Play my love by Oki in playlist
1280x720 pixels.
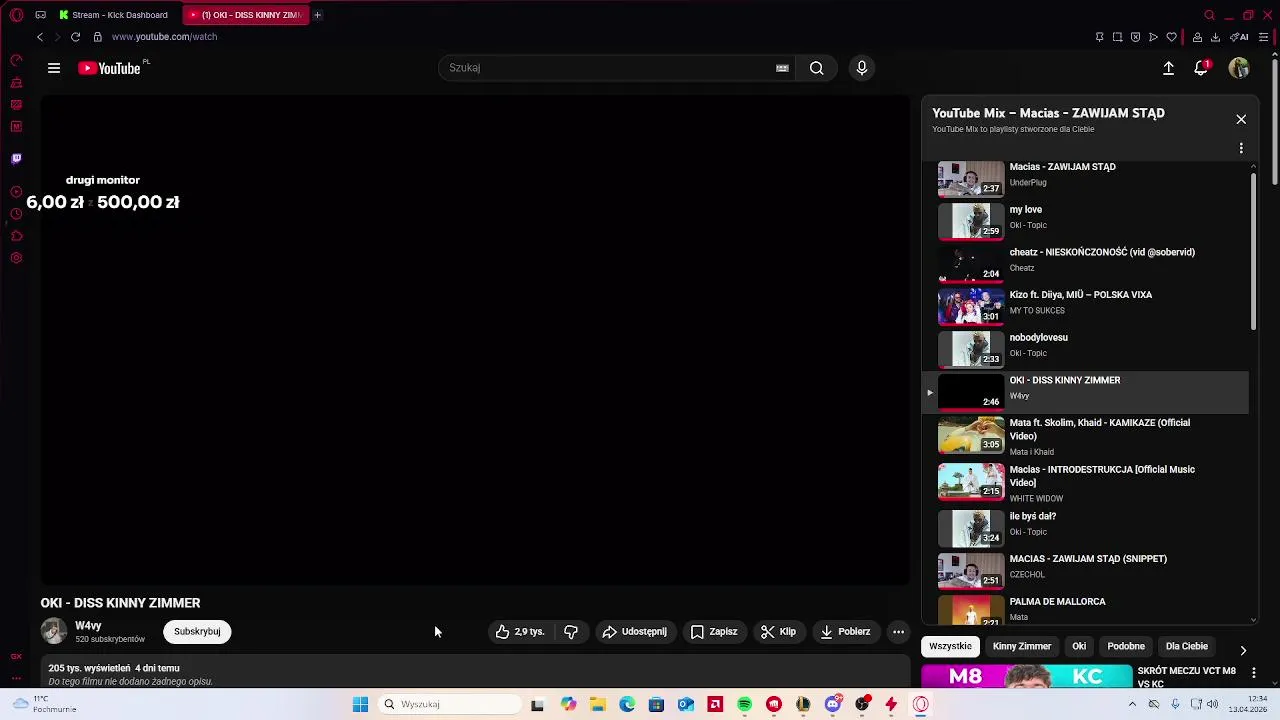click(x=1085, y=221)
